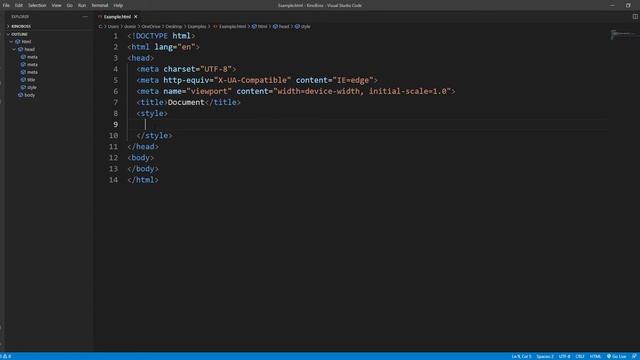640x360 pixels.
Task: Close the Example.html tab
Action: click(136, 17)
